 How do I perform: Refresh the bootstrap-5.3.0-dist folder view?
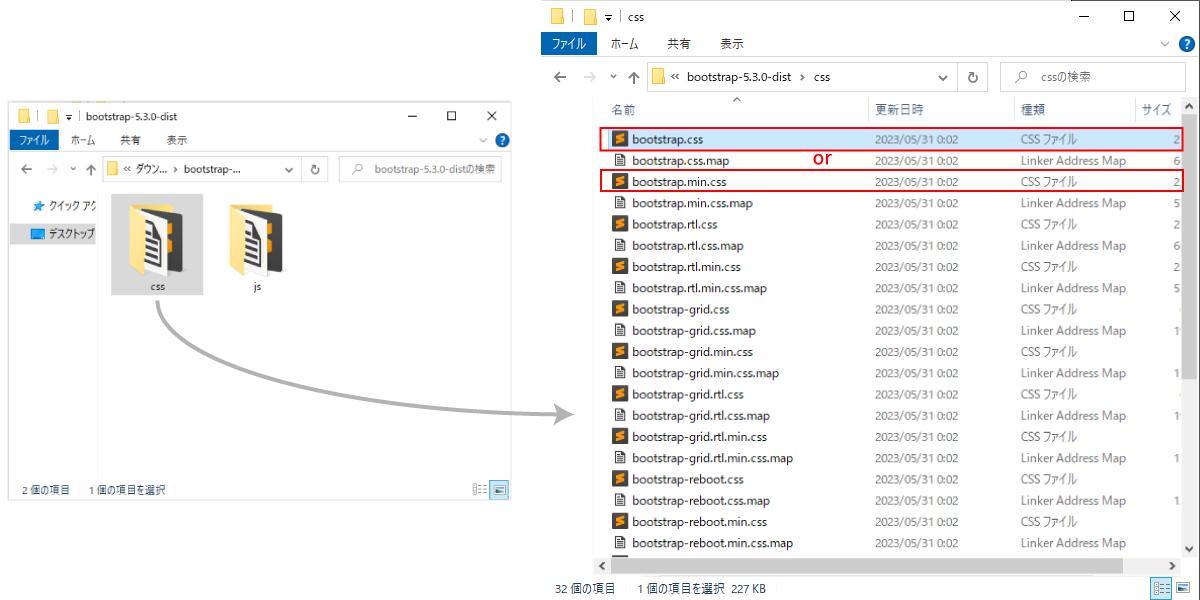[x=315, y=170]
